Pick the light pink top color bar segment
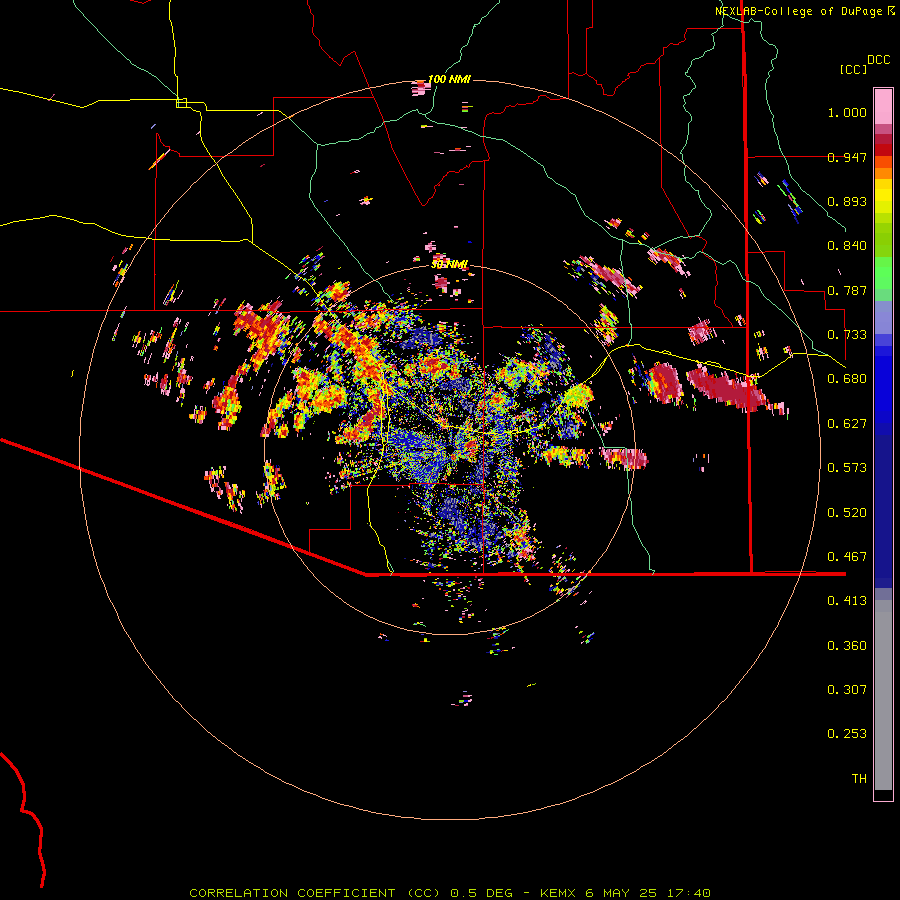This screenshot has height=900, width=900. coord(883,106)
